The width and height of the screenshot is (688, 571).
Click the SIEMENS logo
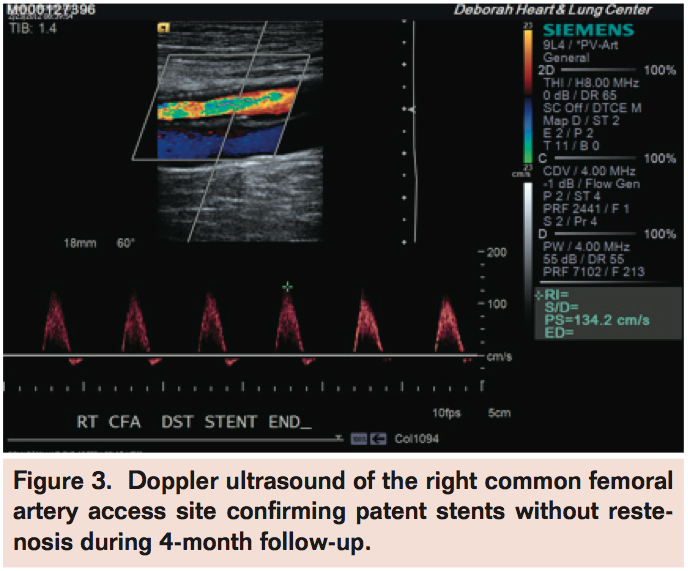588,30
